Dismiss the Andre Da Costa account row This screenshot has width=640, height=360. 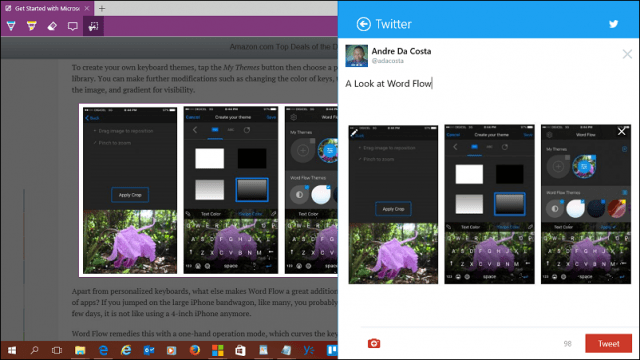(627, 54)
